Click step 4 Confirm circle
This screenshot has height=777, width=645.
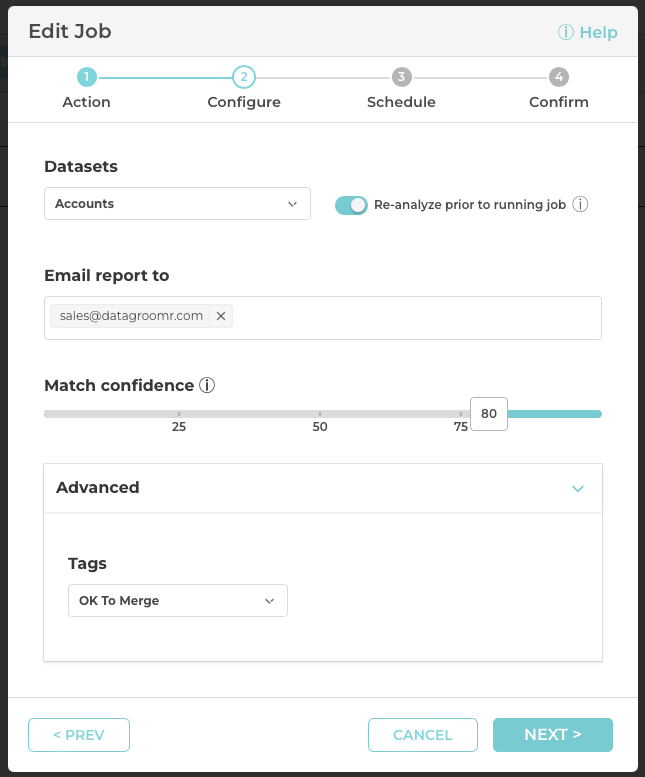(559, 77)
